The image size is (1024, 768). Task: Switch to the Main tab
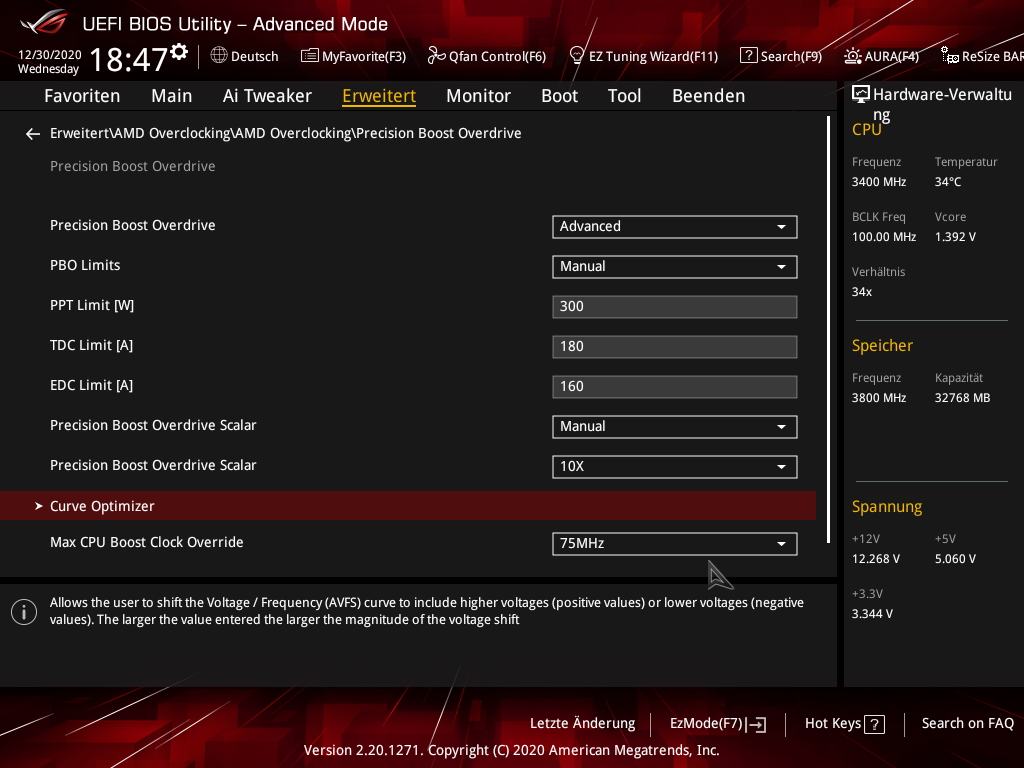(172, 96)
